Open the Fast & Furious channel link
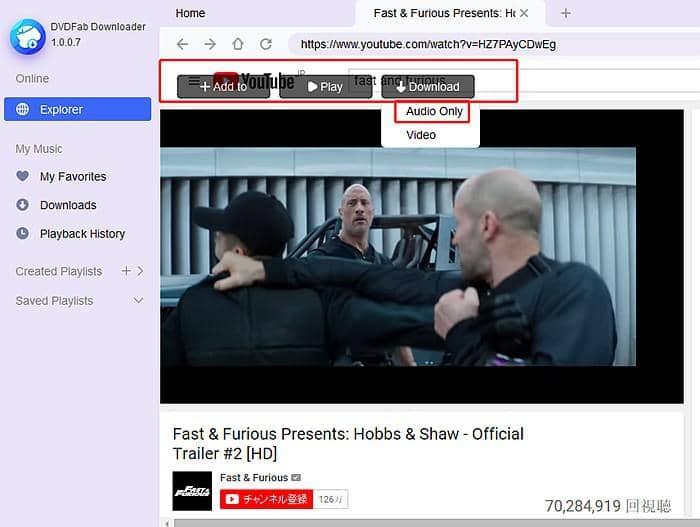The height and width of the screenshot is (527, 700). [254, 477]
